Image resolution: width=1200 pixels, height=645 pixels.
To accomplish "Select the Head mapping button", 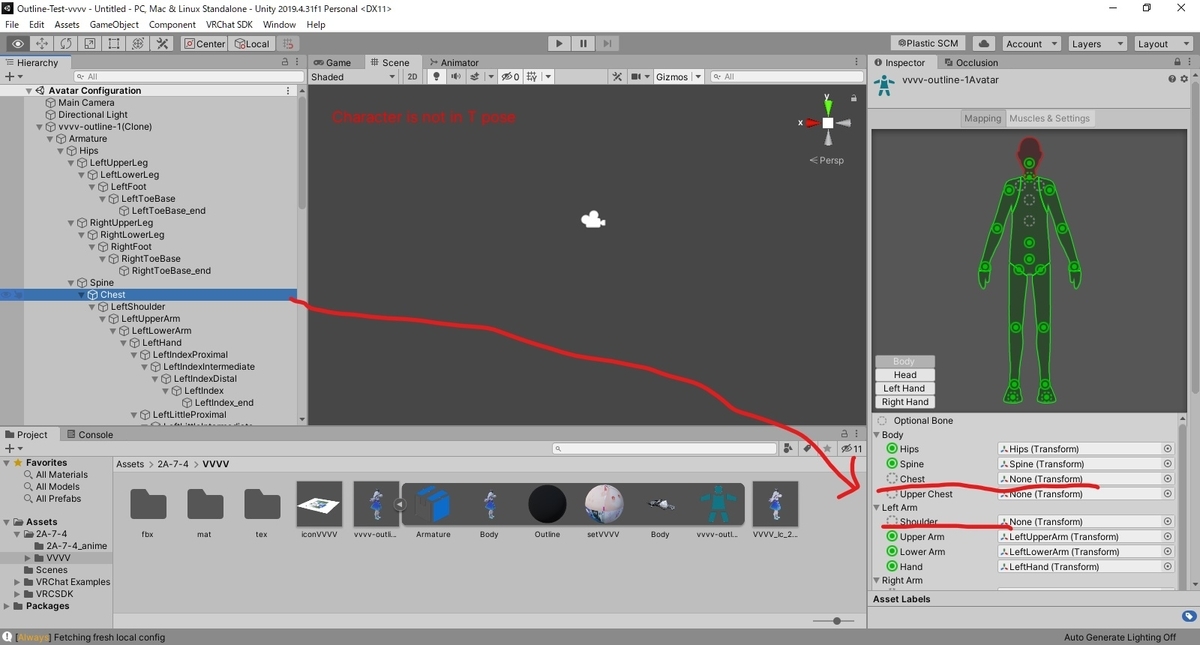I will click(x=905, y=375).
